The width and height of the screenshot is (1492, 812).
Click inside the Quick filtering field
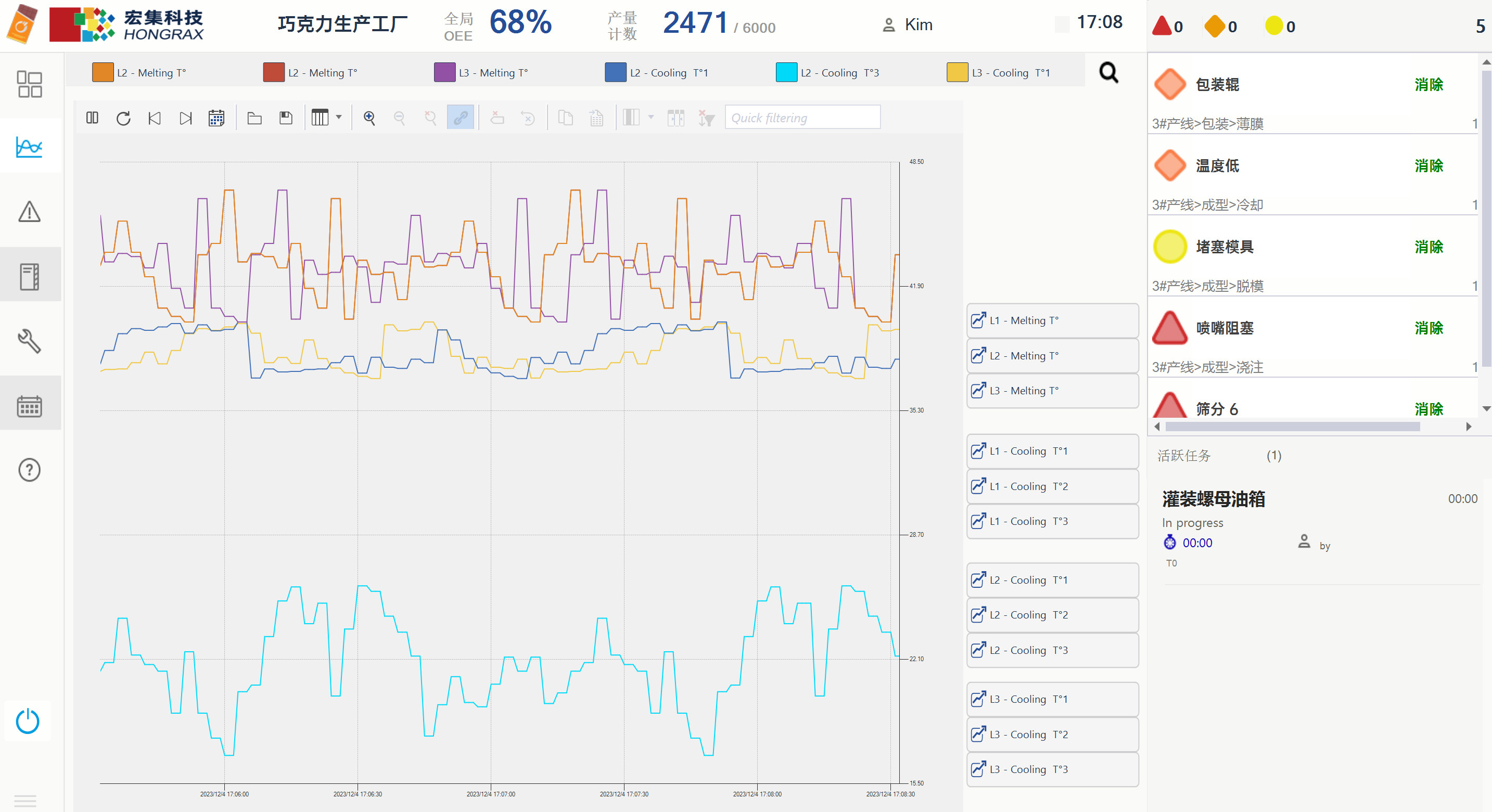tap(803, 118)
